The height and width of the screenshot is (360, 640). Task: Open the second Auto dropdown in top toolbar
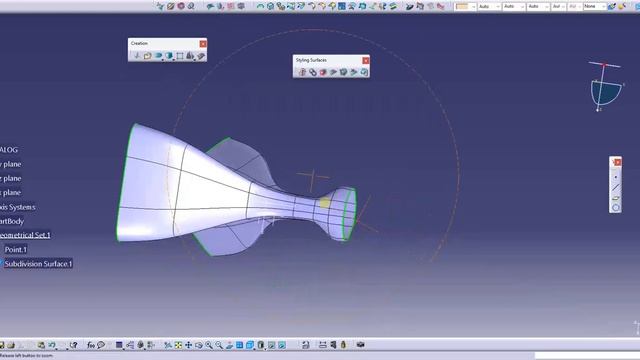[x=515, y=6]
